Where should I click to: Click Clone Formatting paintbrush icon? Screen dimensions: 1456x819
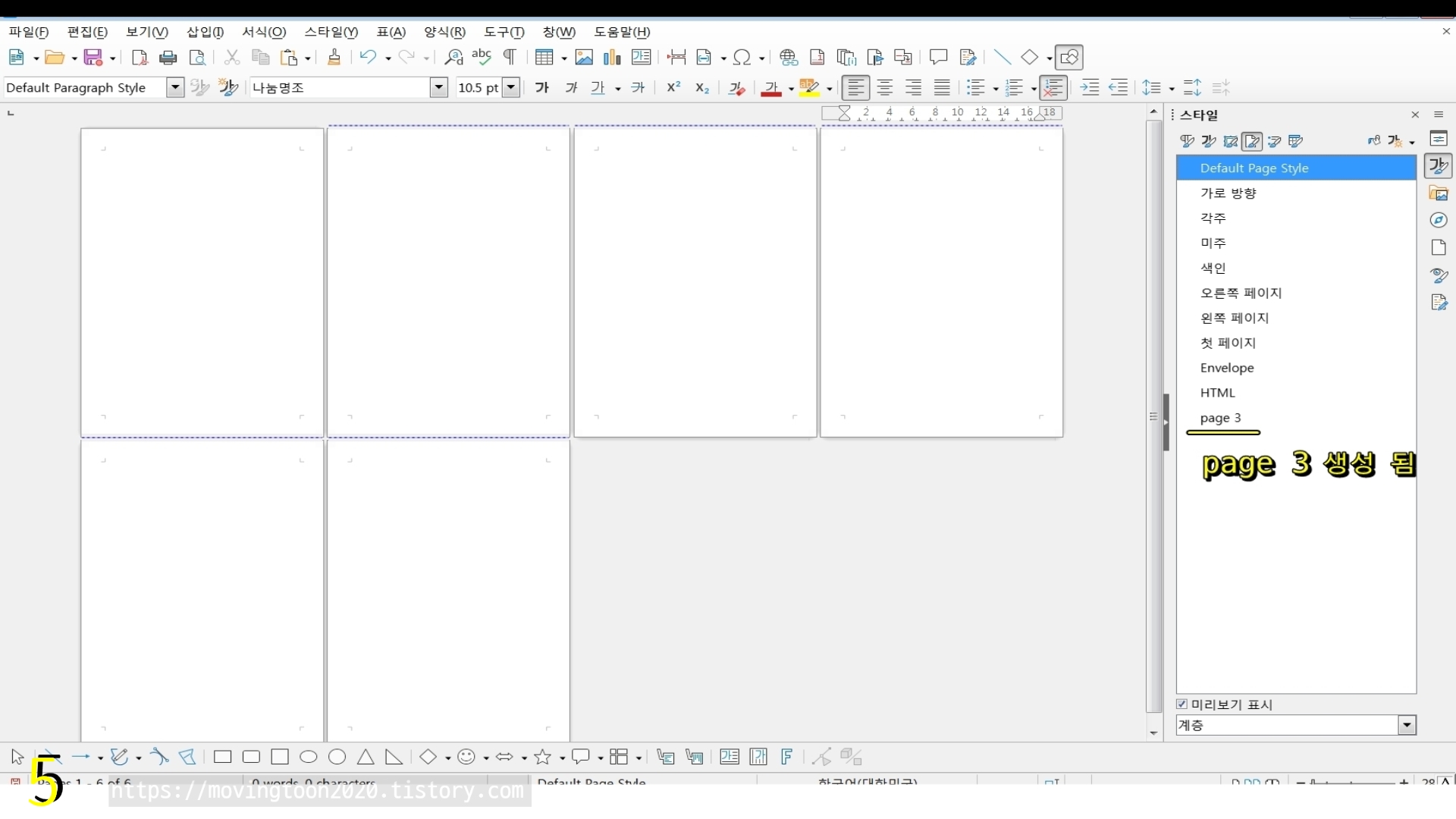tap(334, 58)
